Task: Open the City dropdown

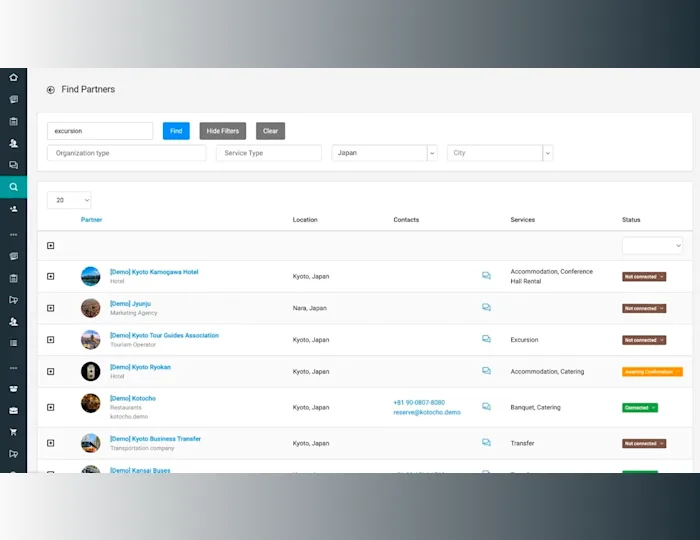Action: (x=500, y=153)
